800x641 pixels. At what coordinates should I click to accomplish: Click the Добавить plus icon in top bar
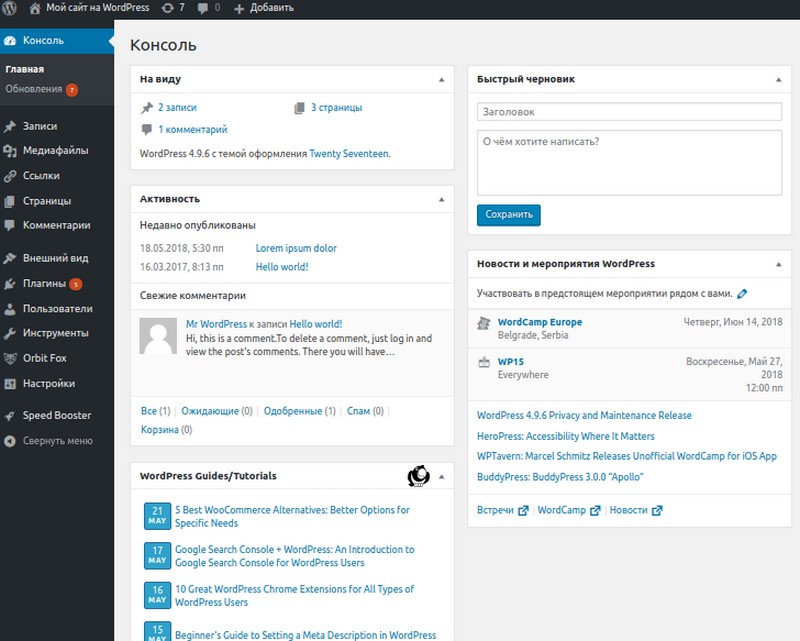pyautogui.click(x=237, y=8)
